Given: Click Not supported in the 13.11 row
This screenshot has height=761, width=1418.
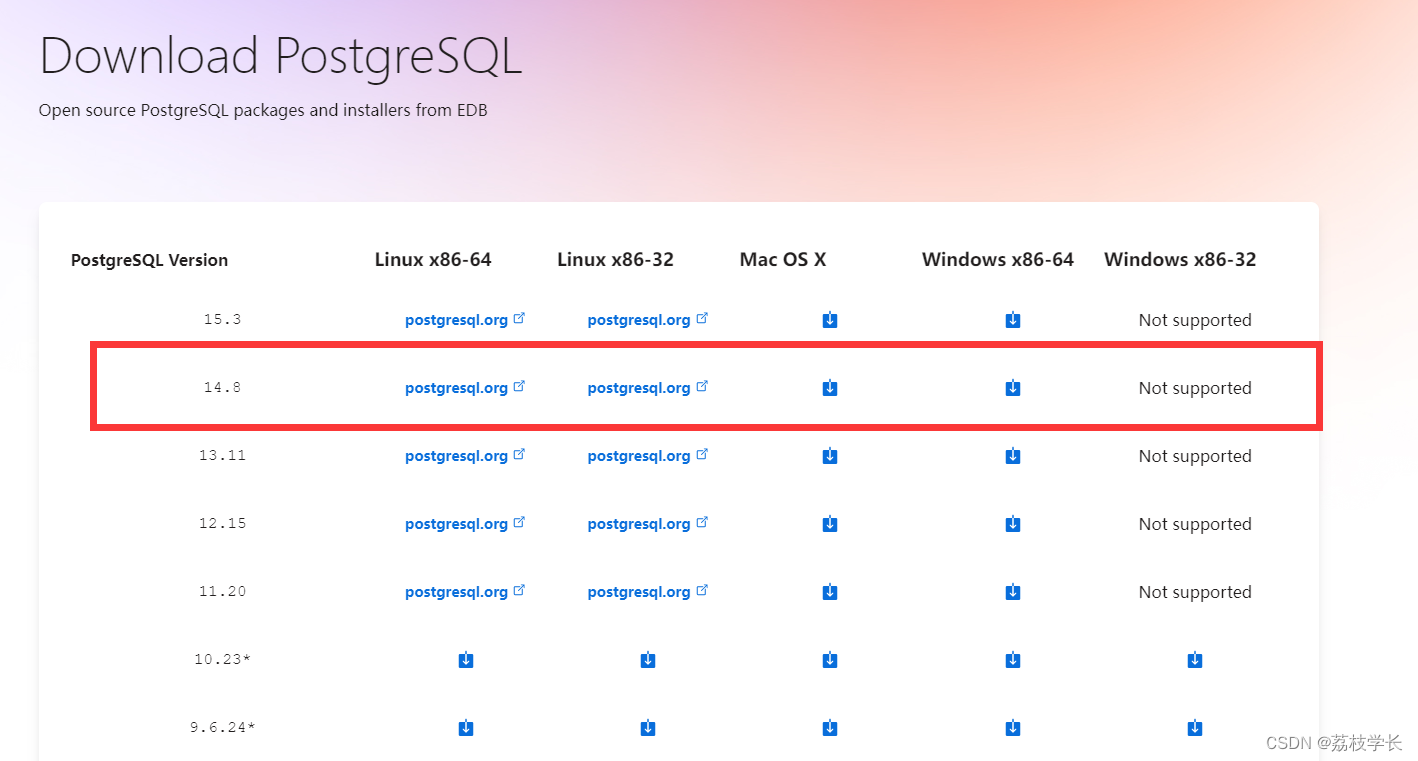Looking at the screenshot, I should tap(1195, 456).
